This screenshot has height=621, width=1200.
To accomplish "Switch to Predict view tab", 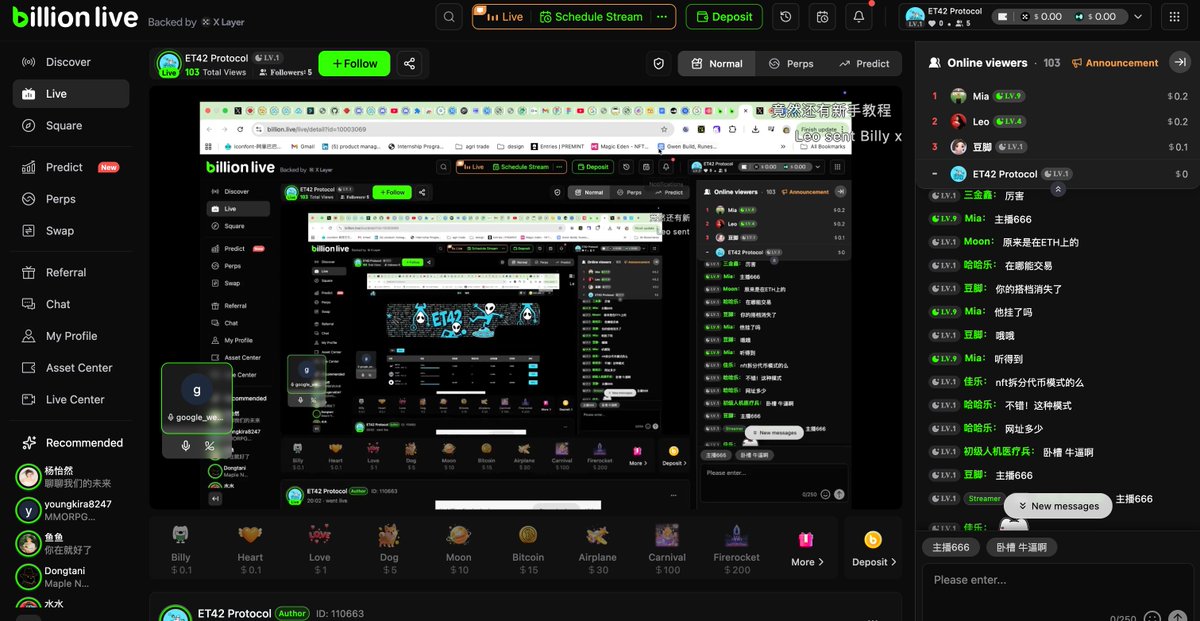I will click(864, 63).
